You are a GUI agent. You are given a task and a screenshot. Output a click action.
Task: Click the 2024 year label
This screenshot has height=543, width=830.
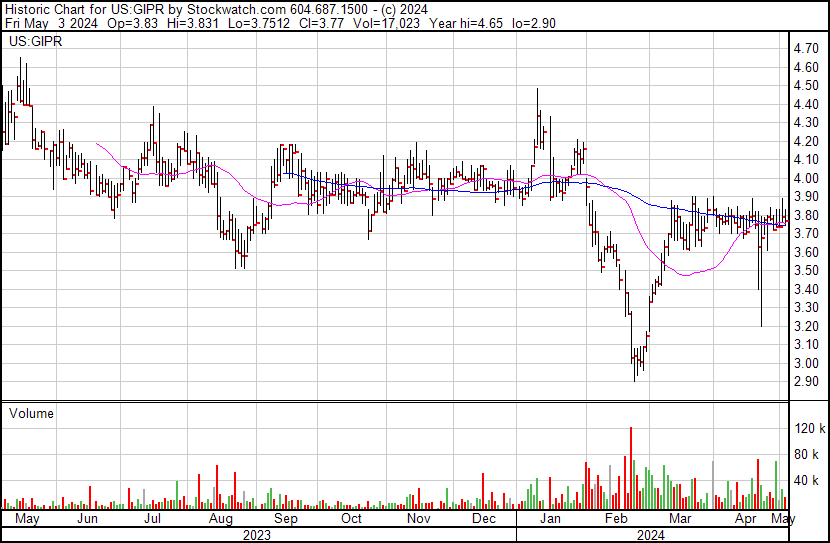[x=651, y=534]
